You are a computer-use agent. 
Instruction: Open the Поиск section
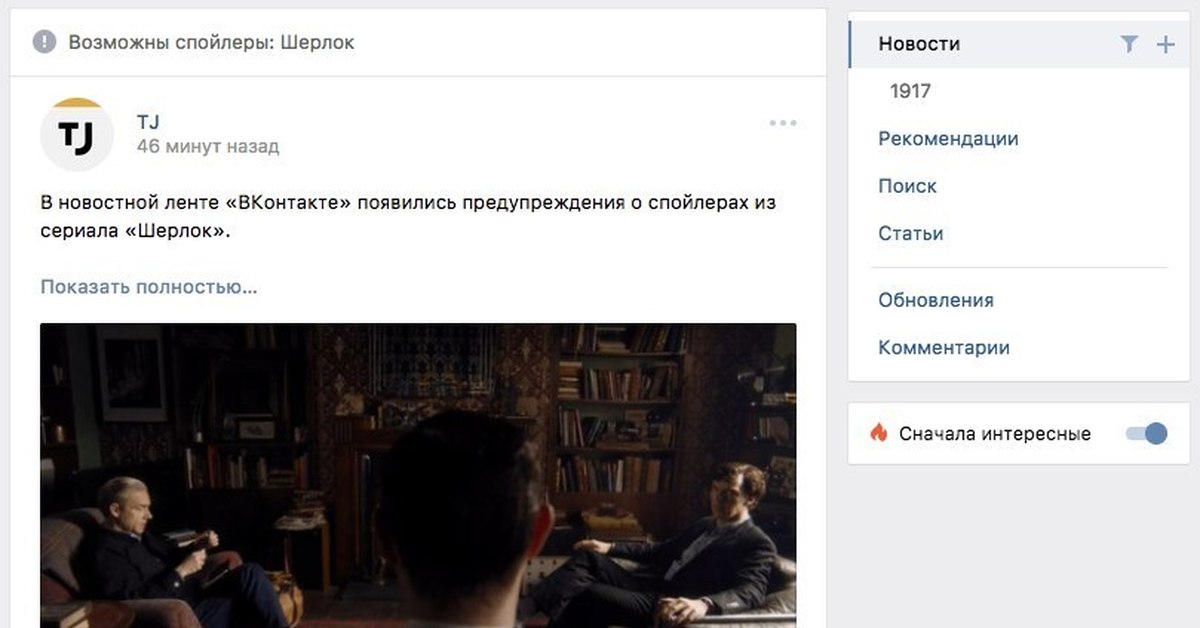pos(907,186)
